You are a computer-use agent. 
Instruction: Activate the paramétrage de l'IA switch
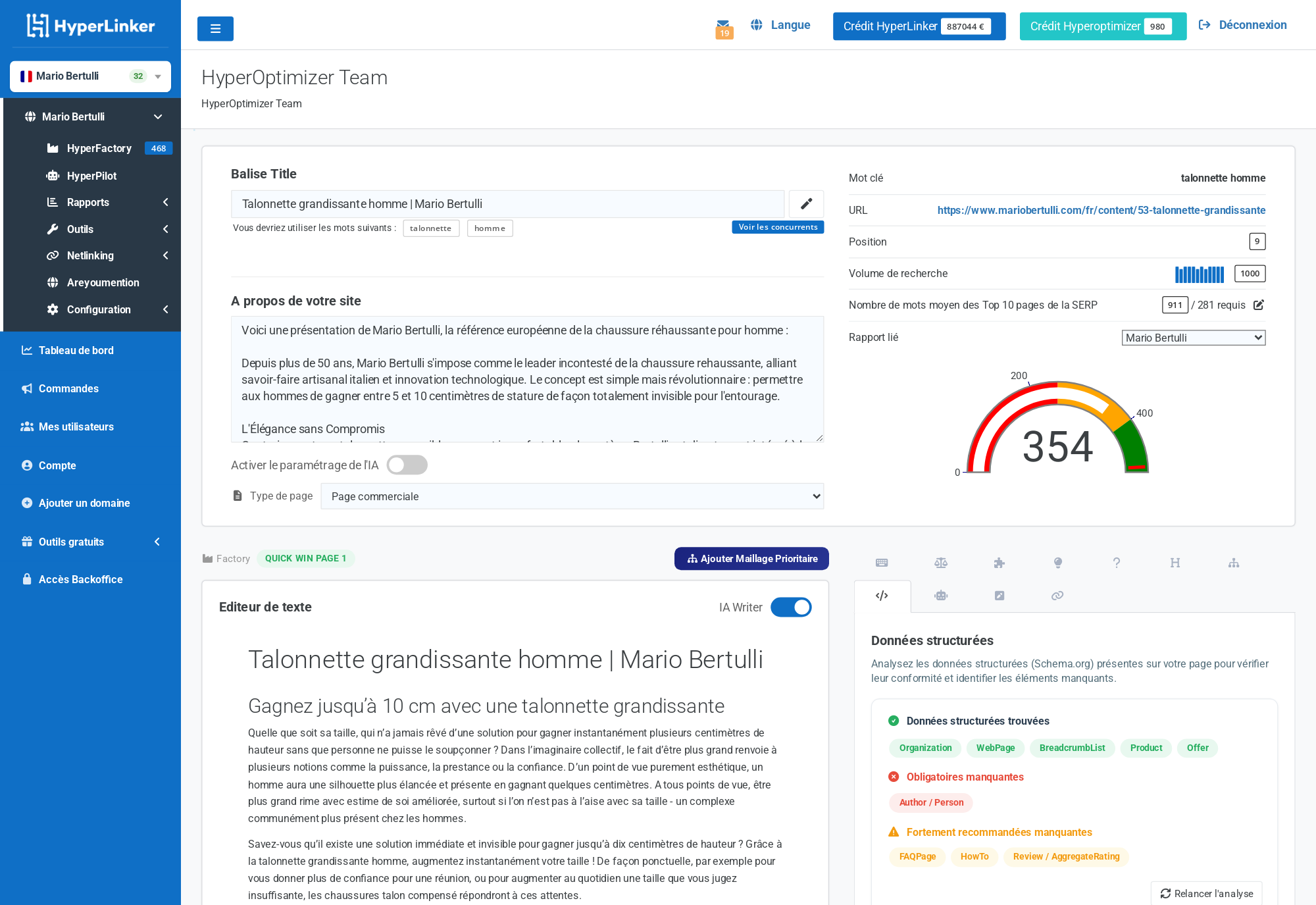click(407, 465)
